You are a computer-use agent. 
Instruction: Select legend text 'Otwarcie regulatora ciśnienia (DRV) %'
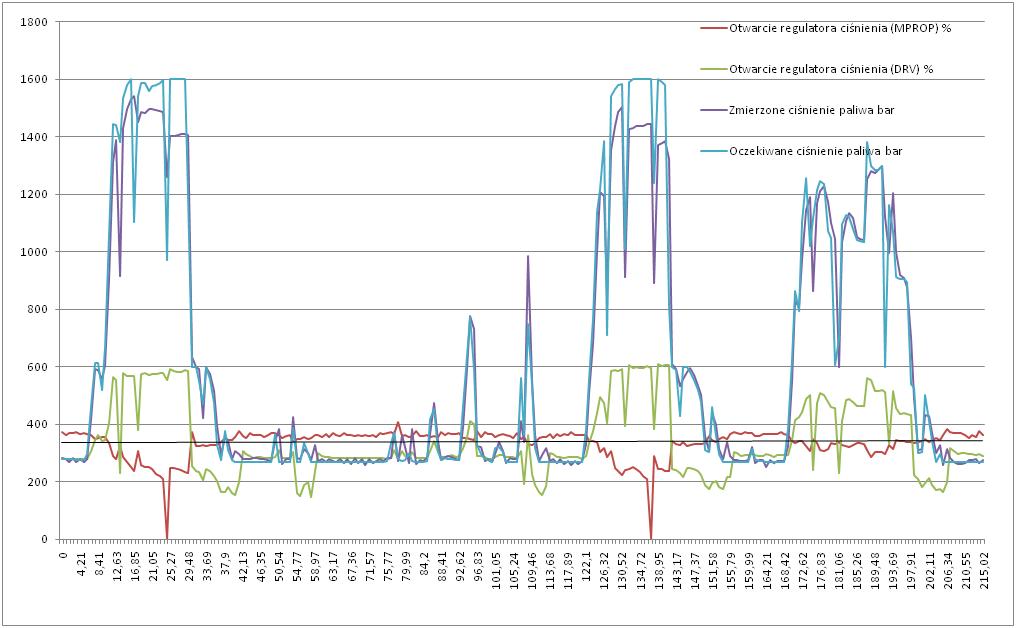click(831, 69)
